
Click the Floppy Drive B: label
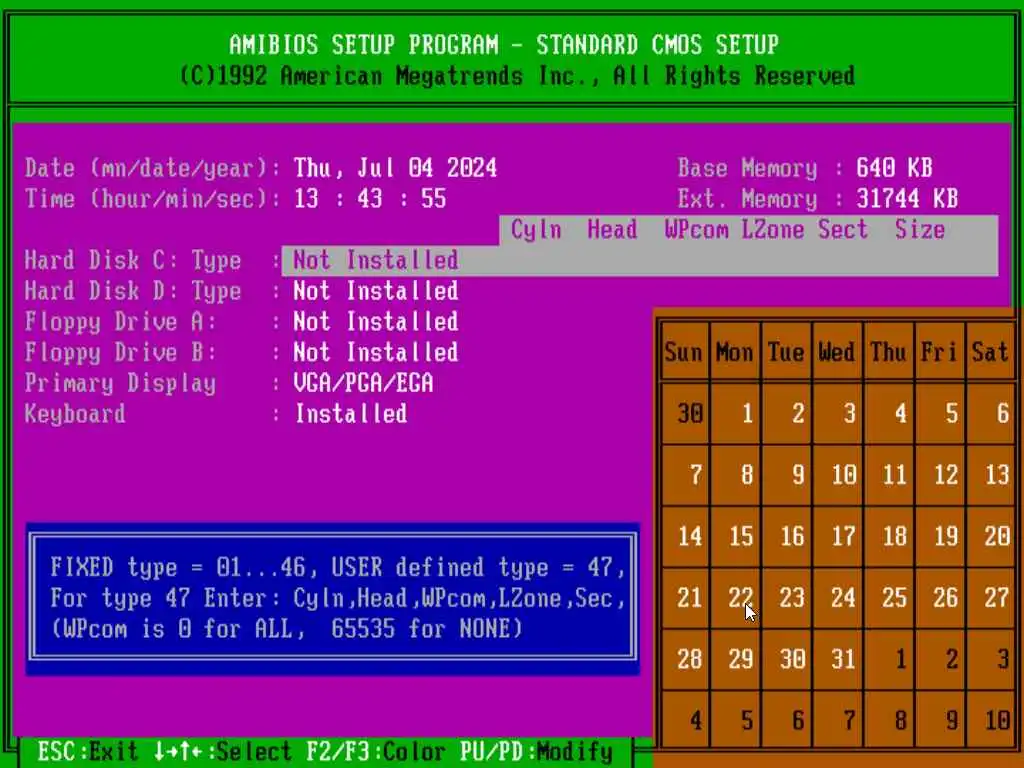tap(120, 352)
